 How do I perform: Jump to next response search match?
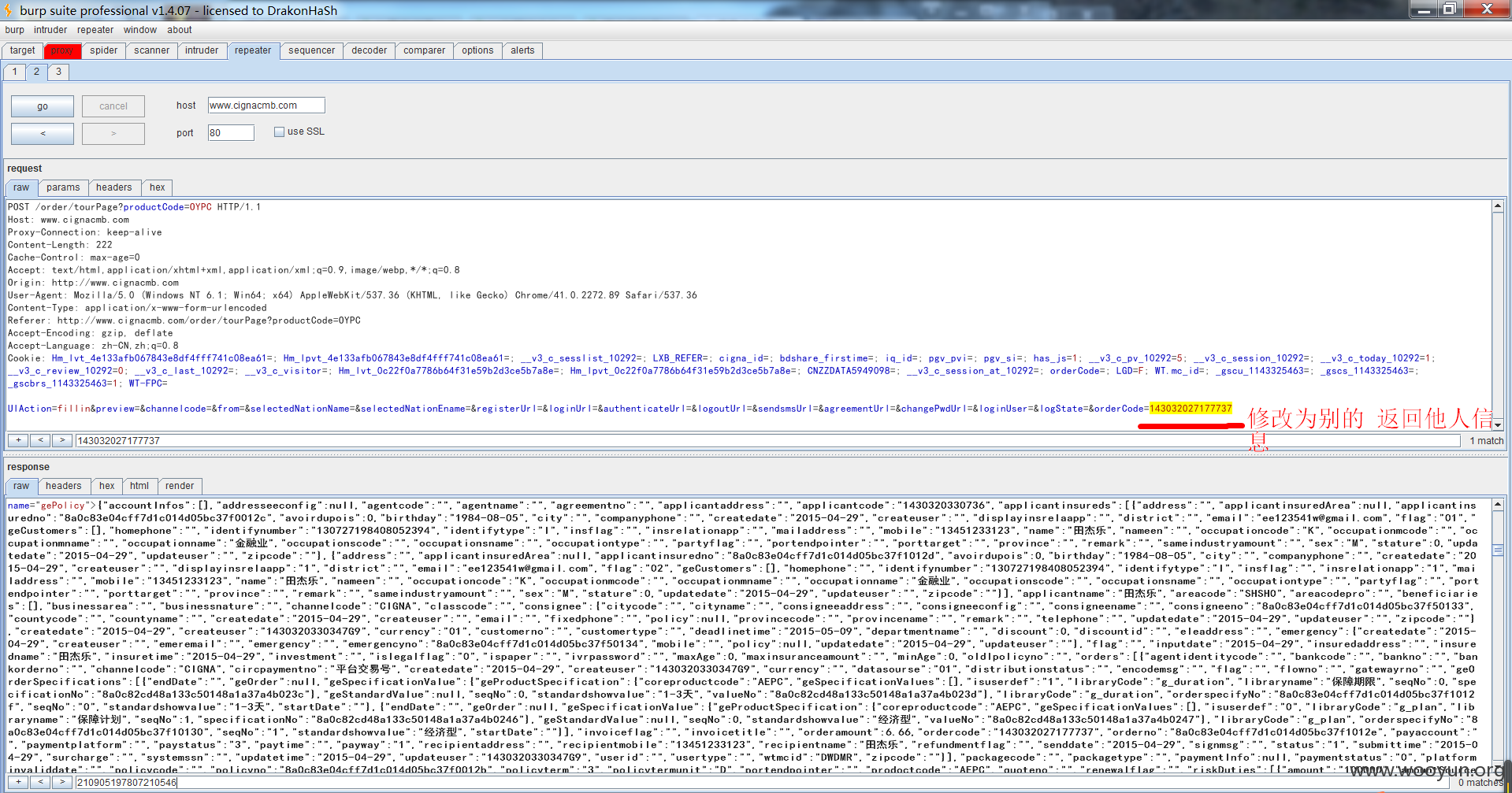(x=62, y=782)
